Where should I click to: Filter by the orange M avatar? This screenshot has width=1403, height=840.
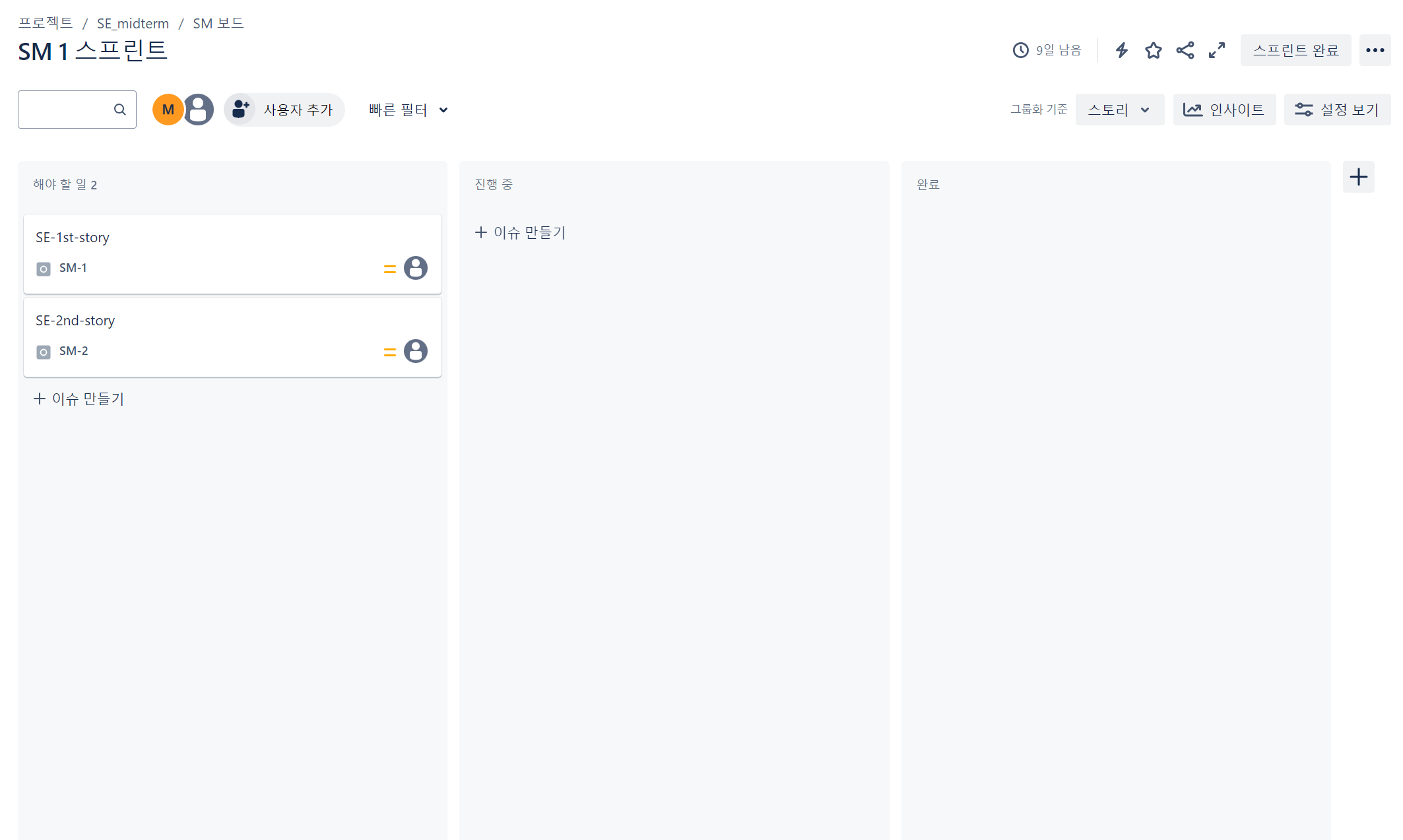168,110
